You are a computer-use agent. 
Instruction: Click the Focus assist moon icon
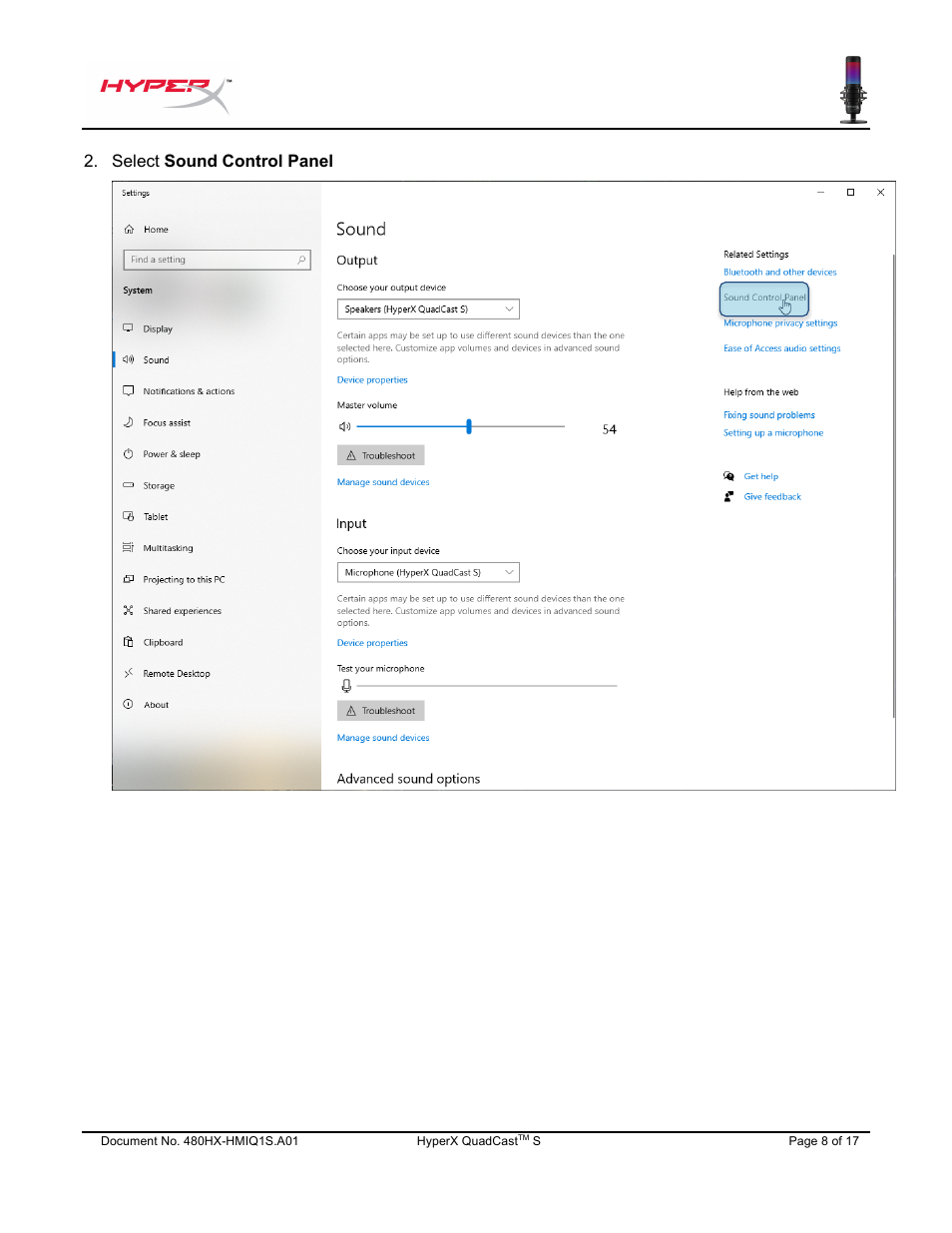pyautogui.click(x=128, y=422)
